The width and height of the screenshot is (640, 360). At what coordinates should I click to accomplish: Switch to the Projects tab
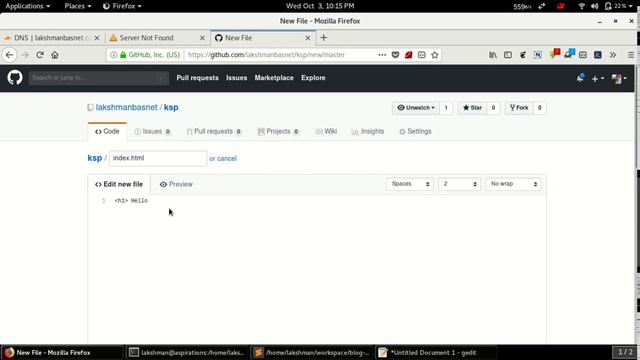click(x=278, y=131)
